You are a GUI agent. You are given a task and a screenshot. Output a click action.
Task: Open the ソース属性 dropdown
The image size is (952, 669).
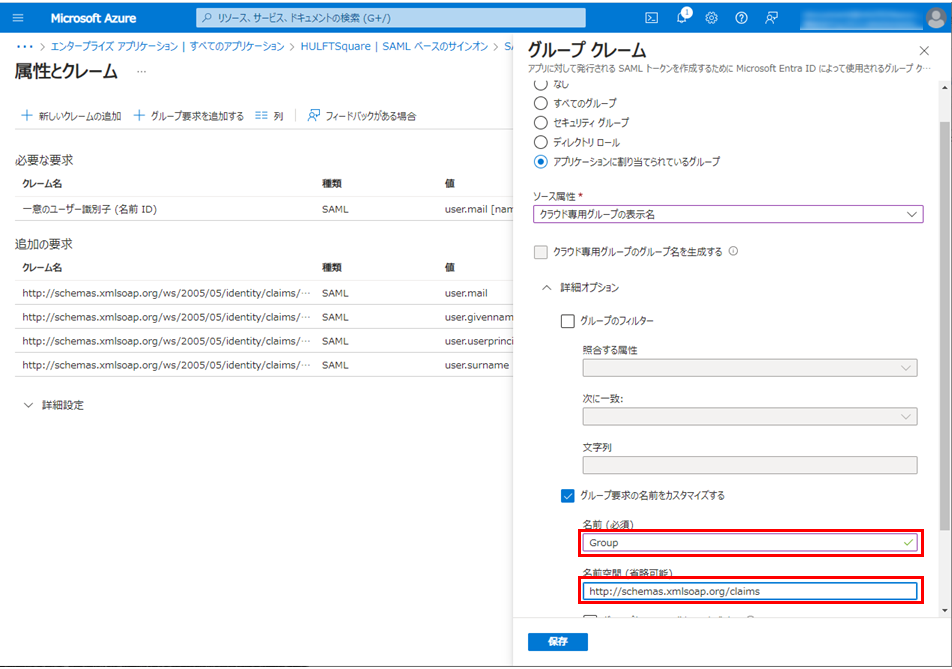[x=727, y=214]
